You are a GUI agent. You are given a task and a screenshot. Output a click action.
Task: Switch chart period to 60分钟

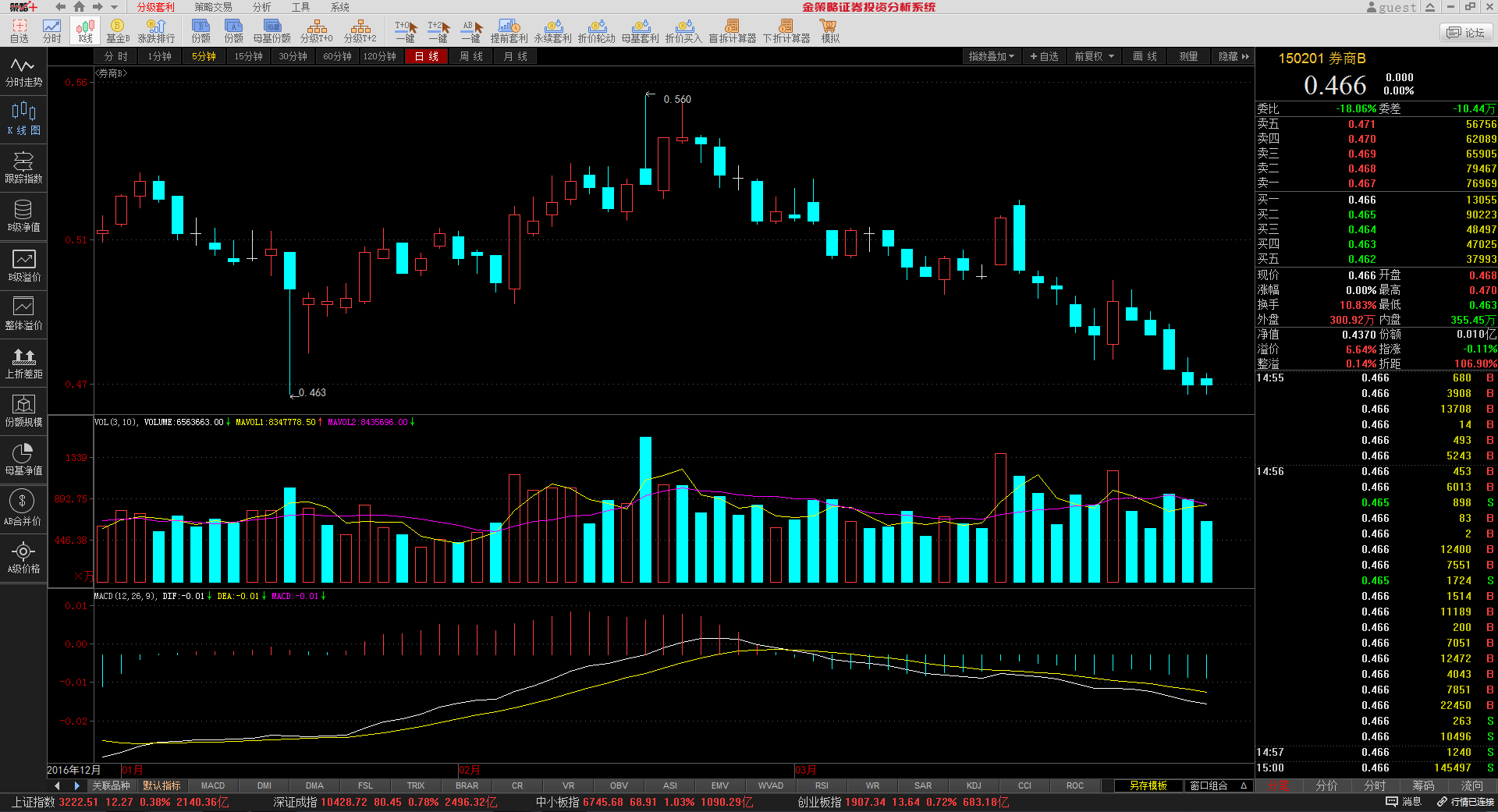click(x=337, y=56)
